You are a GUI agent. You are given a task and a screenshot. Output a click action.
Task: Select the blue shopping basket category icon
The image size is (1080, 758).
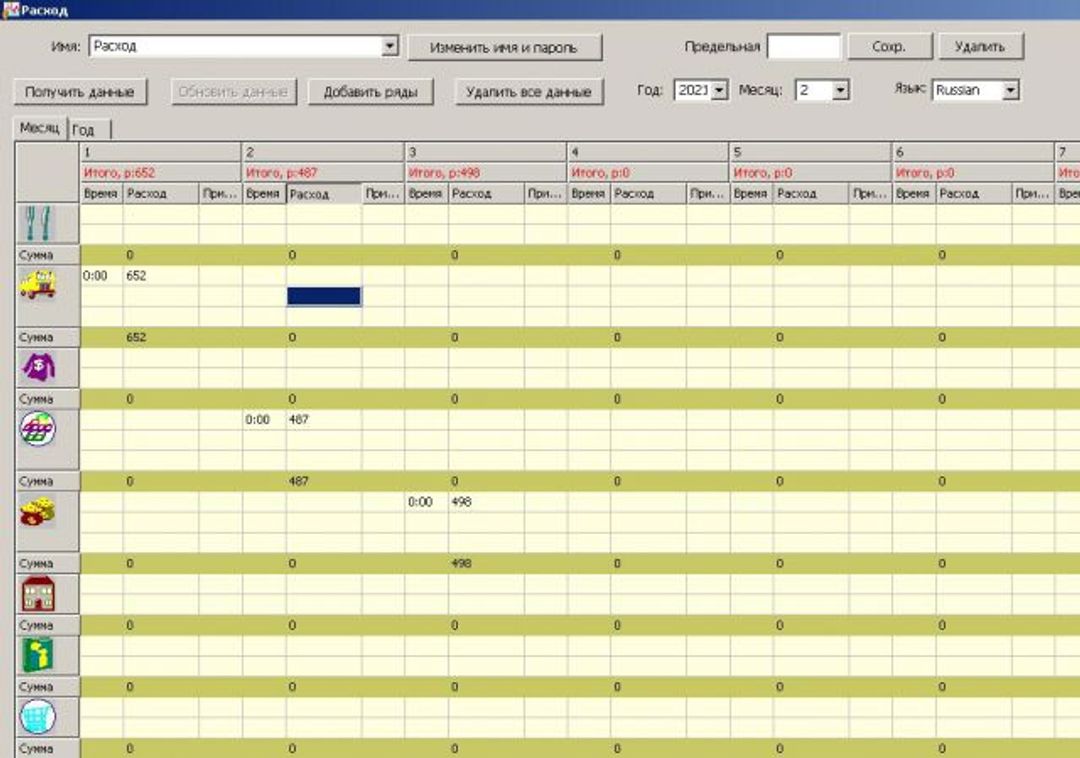point(38,716)
